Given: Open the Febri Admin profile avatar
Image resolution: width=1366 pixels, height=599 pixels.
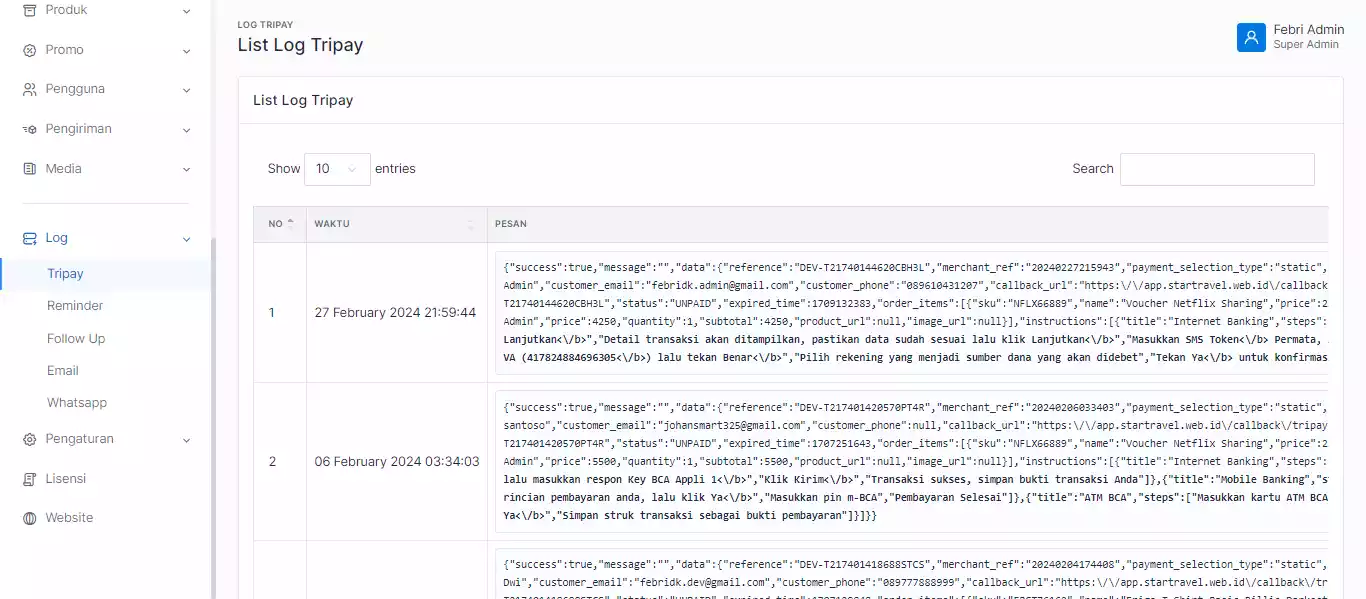Looking at the screenshot, I should click(1251, 37).
